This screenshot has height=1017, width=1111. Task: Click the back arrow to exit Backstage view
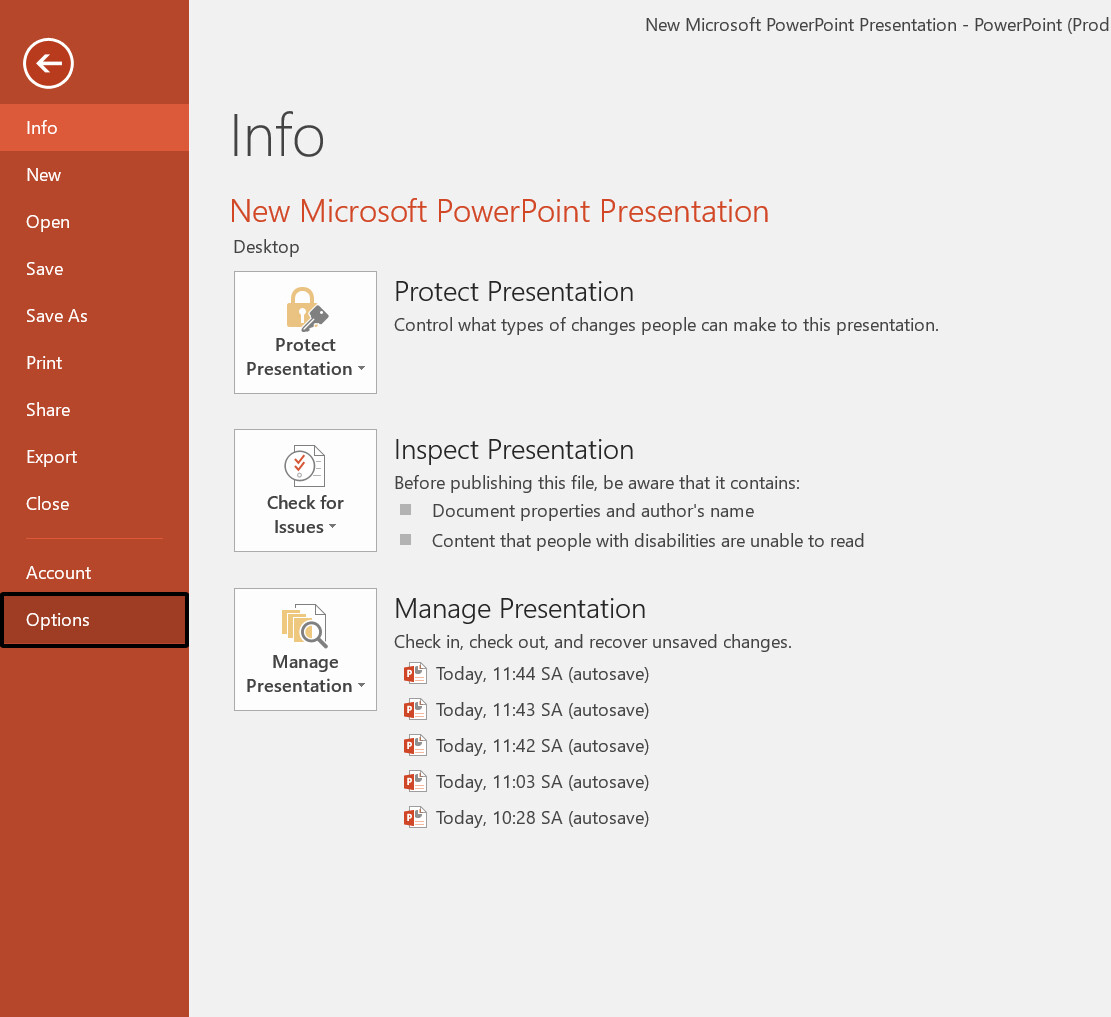click(47, 63)
